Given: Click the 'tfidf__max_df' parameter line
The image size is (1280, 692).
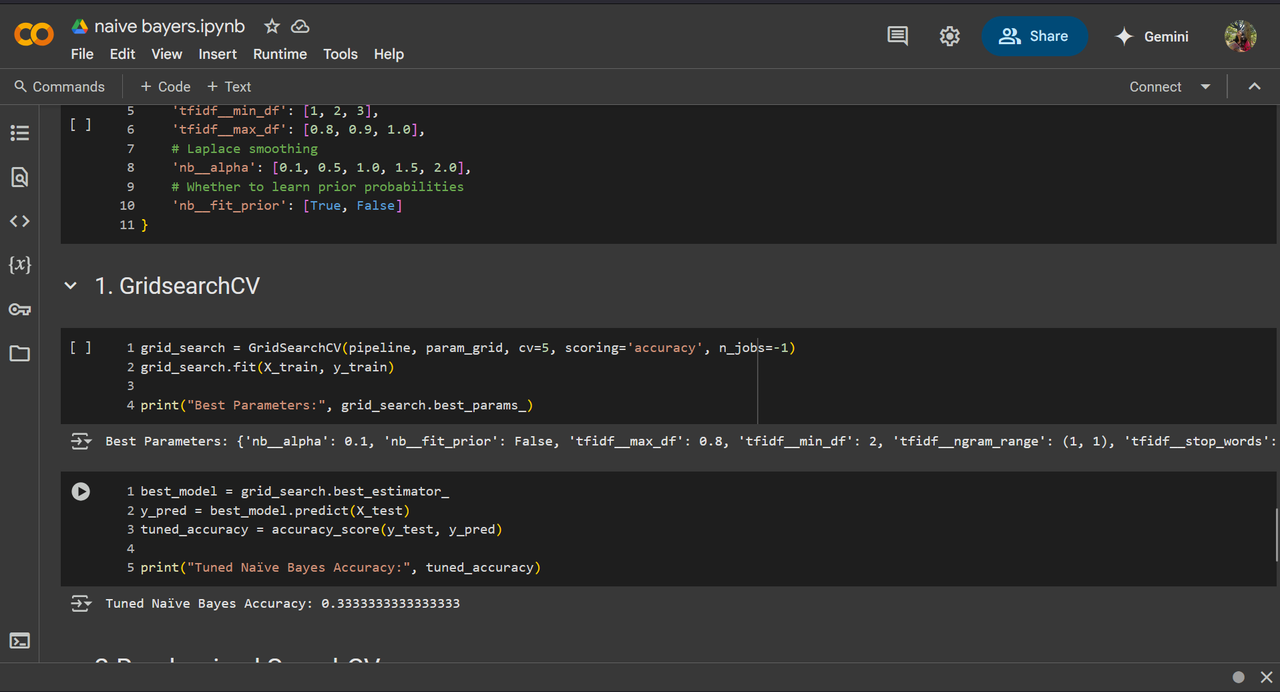Looking at the screenshot, I should click(298, 130).
